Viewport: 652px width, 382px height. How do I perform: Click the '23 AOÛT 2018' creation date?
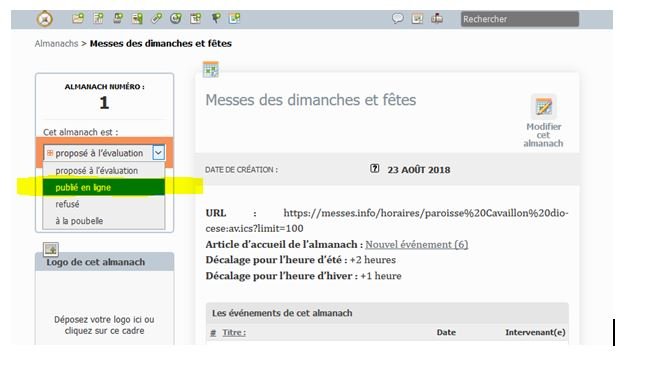419,170
